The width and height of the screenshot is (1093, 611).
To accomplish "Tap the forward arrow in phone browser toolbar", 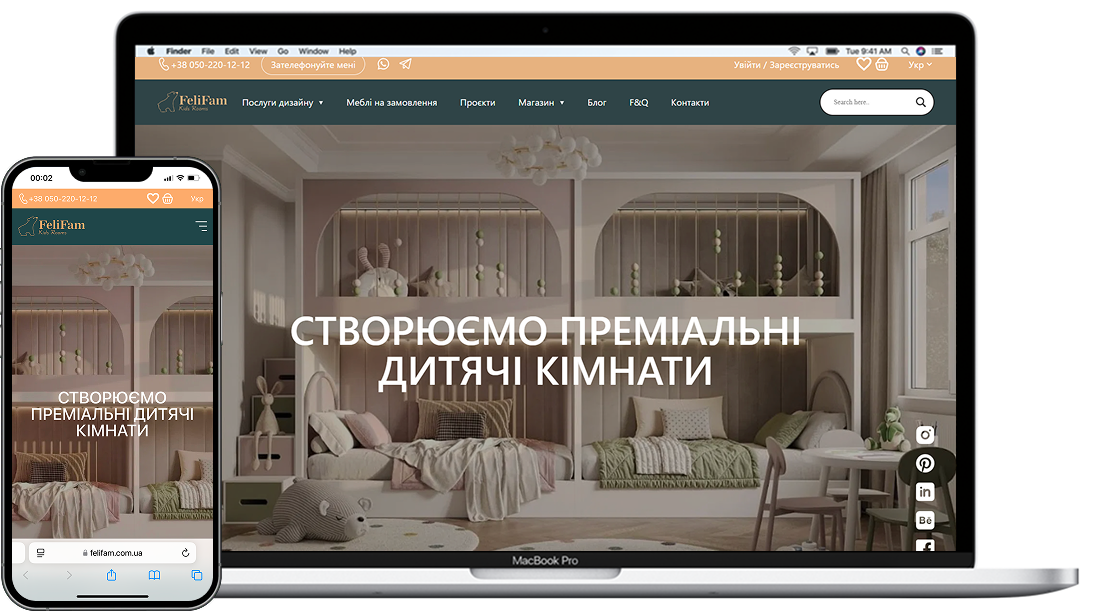I will [x=68, y=575].
